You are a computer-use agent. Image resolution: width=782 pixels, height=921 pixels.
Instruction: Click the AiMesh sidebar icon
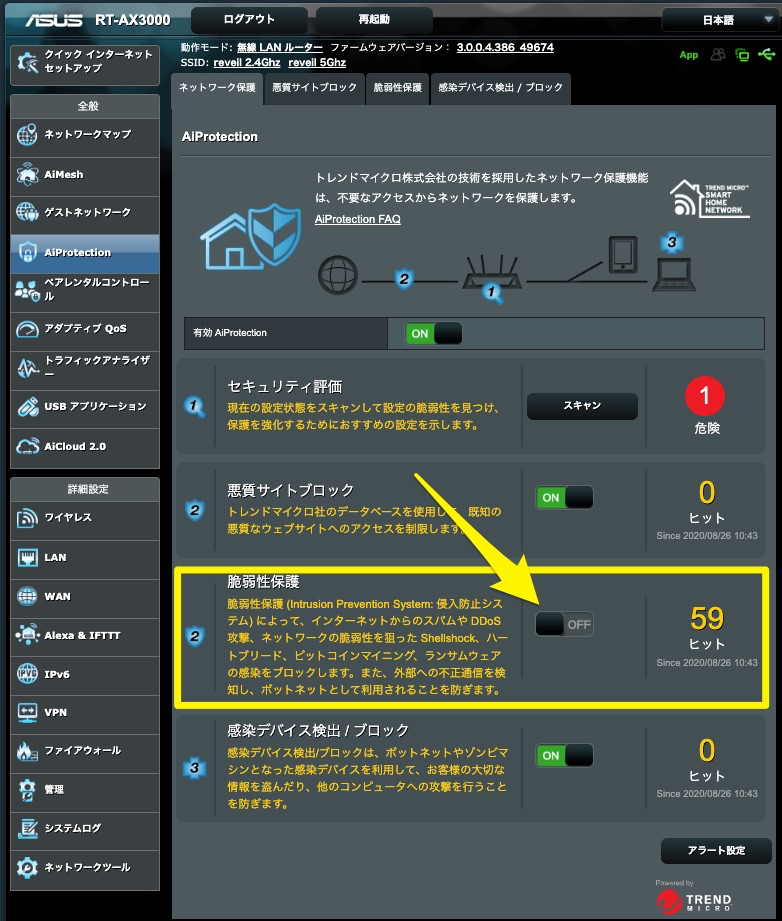point(27,174)
